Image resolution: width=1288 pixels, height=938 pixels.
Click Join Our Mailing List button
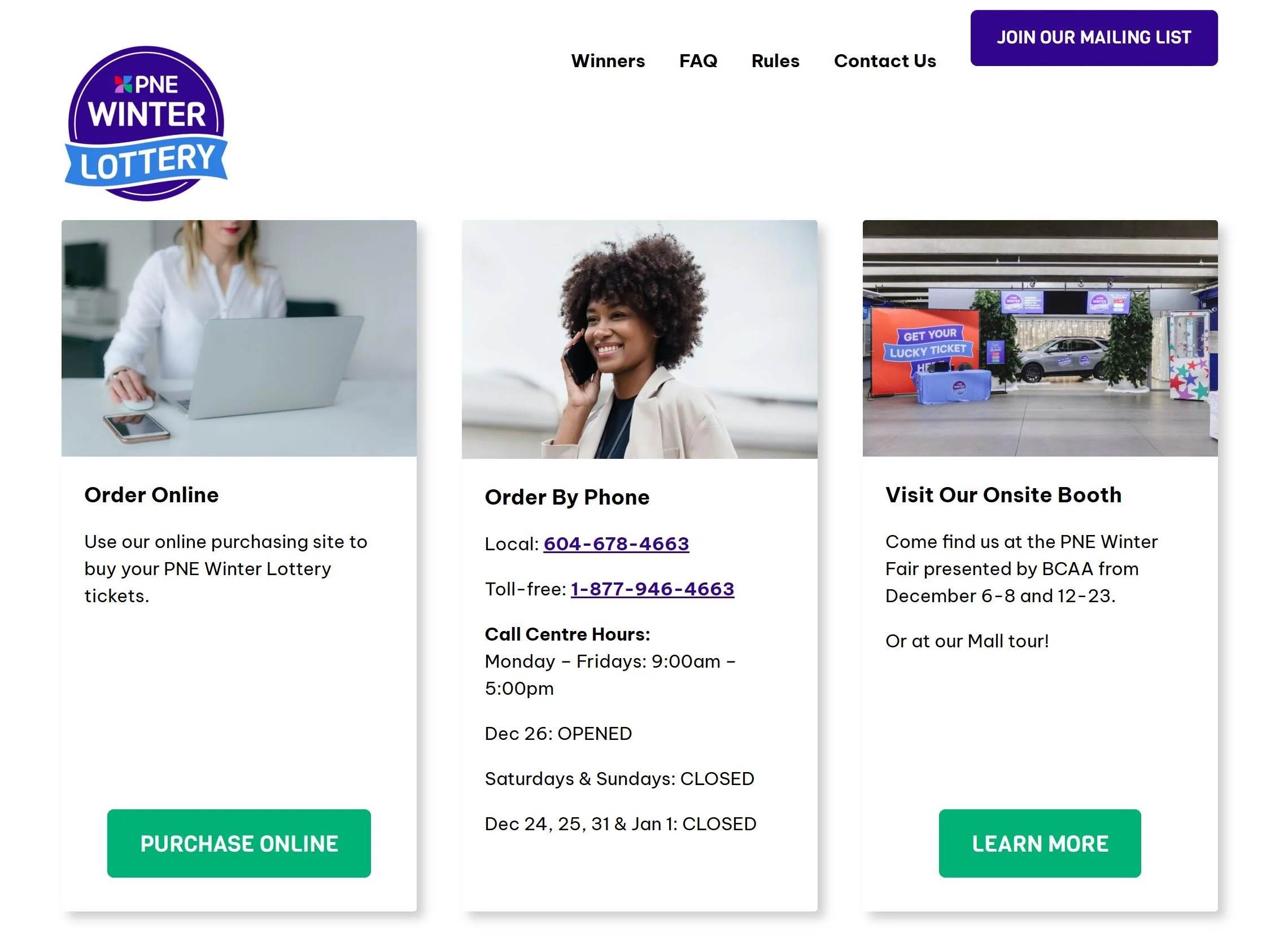point(1095,38)
